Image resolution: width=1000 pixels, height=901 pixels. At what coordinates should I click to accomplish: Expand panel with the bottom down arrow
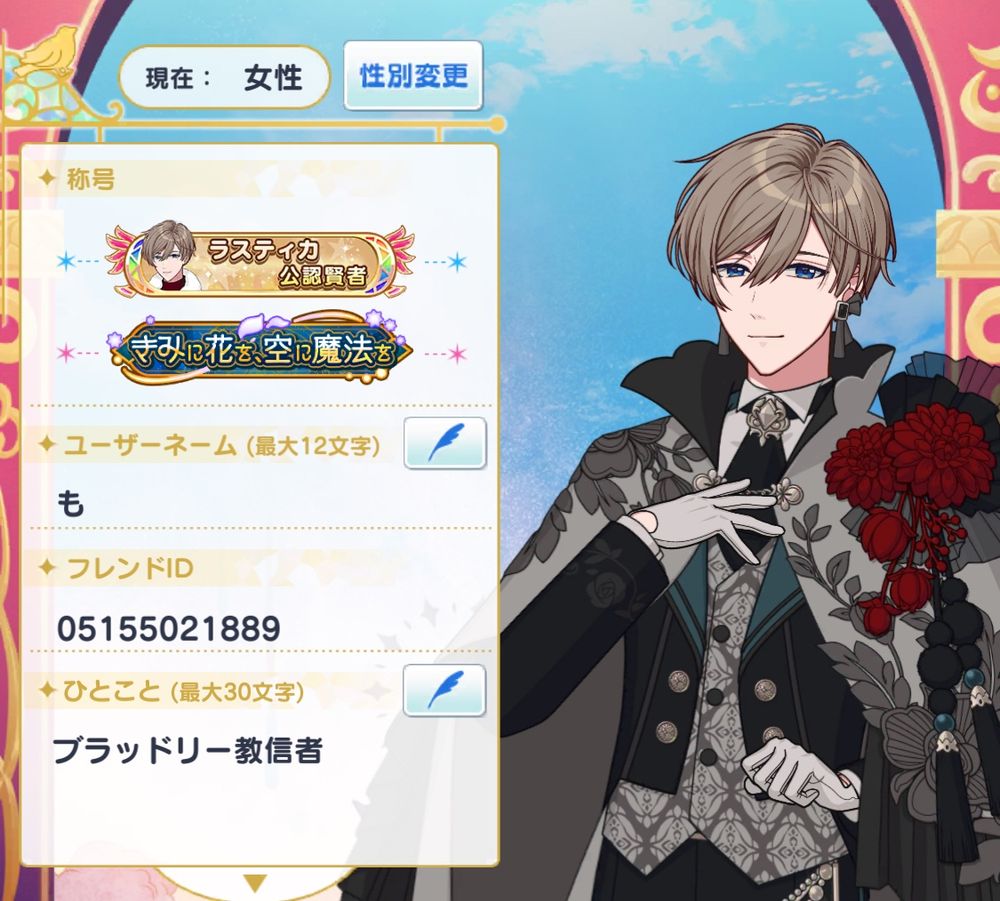pos(255,883)
